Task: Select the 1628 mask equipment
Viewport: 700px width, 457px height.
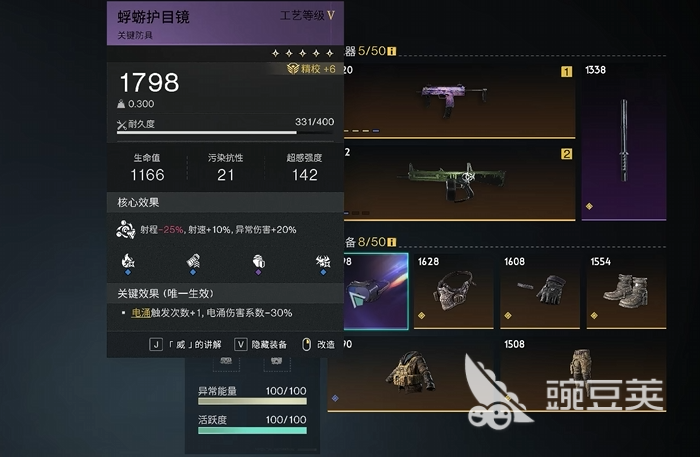Action: (454, 291)
